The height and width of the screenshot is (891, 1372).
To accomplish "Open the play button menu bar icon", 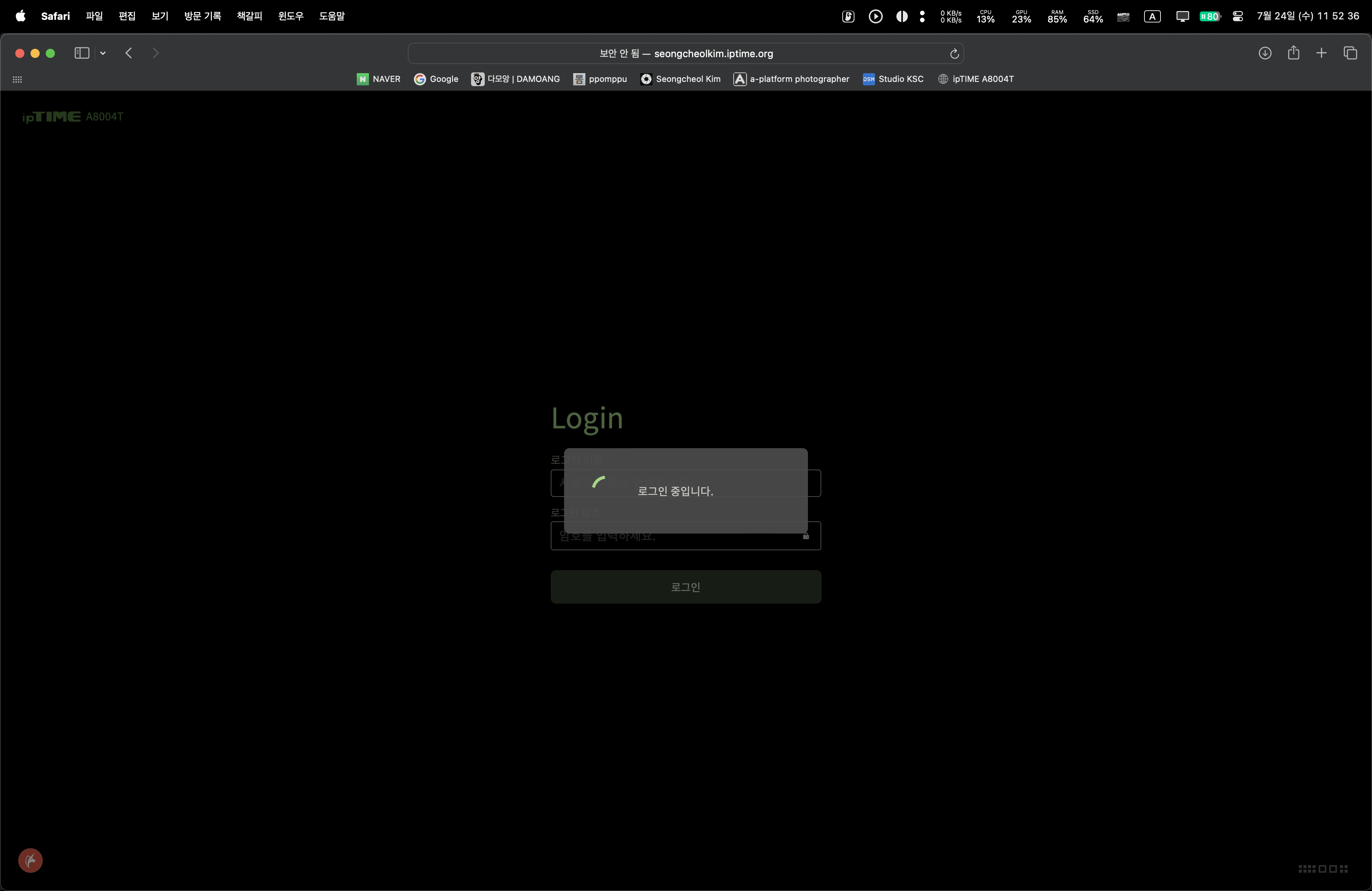I will pos(875,16).
